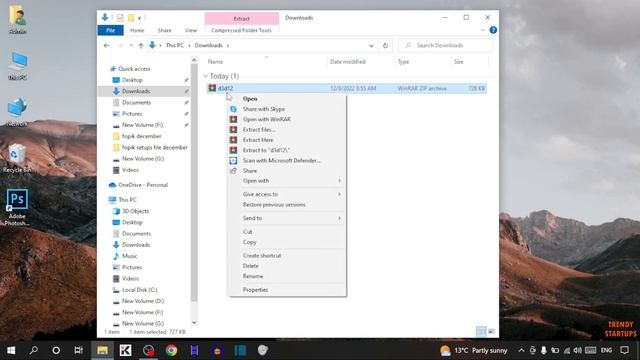
Task: Choose the Share context menu entry
Action: click(287, 171)
